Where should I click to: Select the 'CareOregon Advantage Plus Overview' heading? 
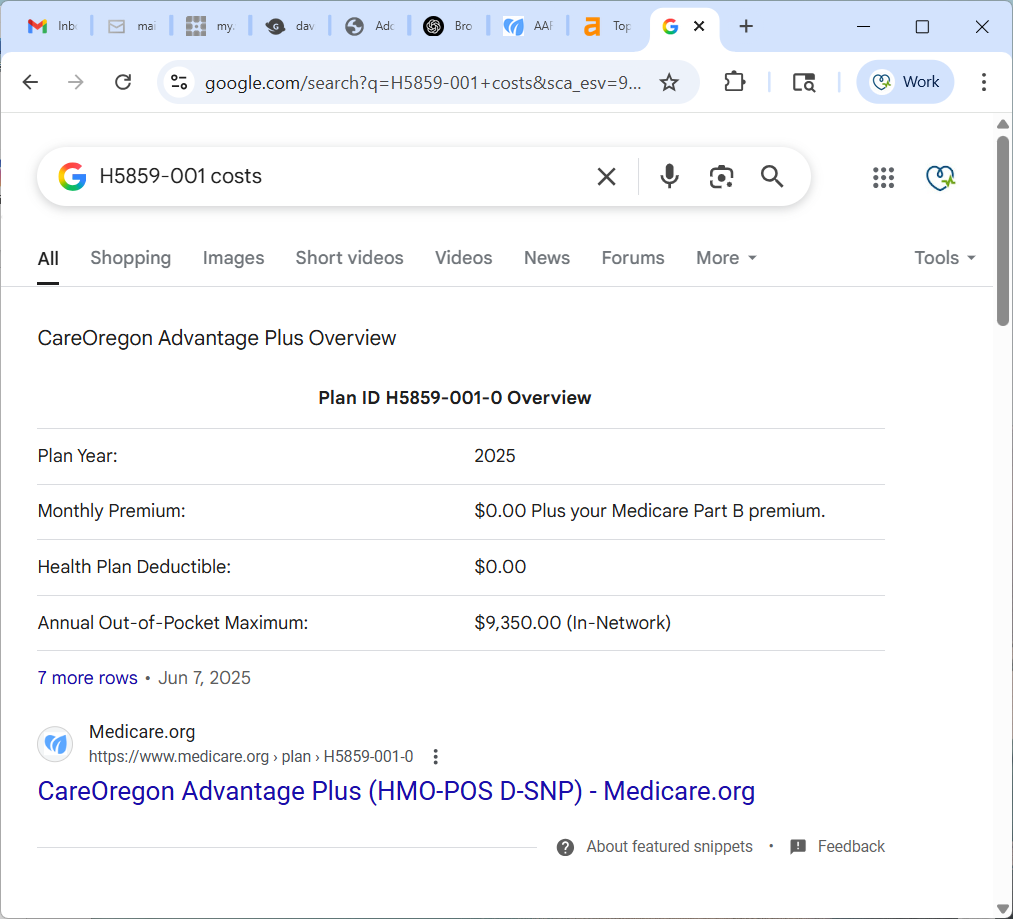click(x=216, y=338)
